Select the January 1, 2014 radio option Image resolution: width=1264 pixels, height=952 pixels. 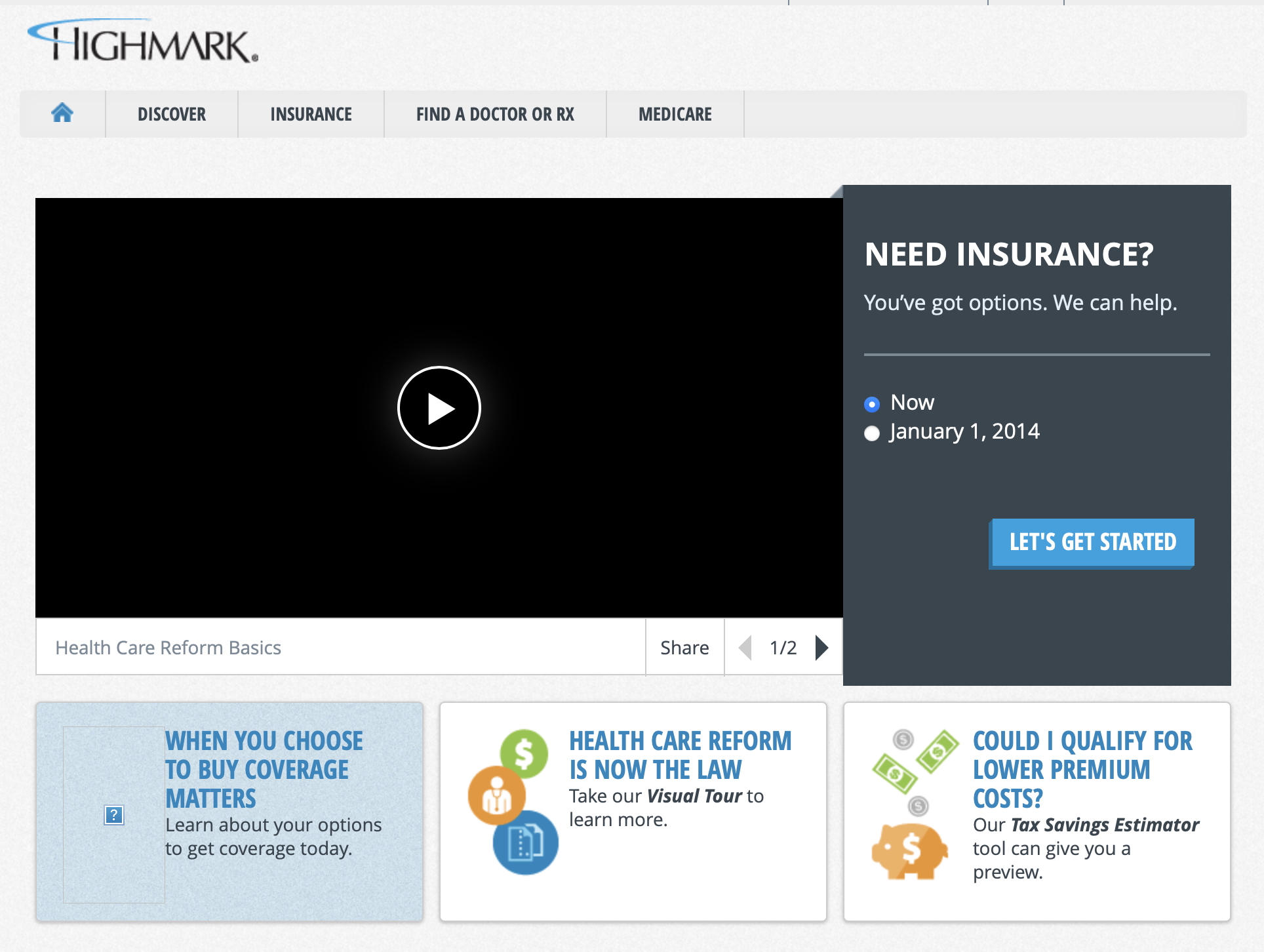(x=872, y=433)
